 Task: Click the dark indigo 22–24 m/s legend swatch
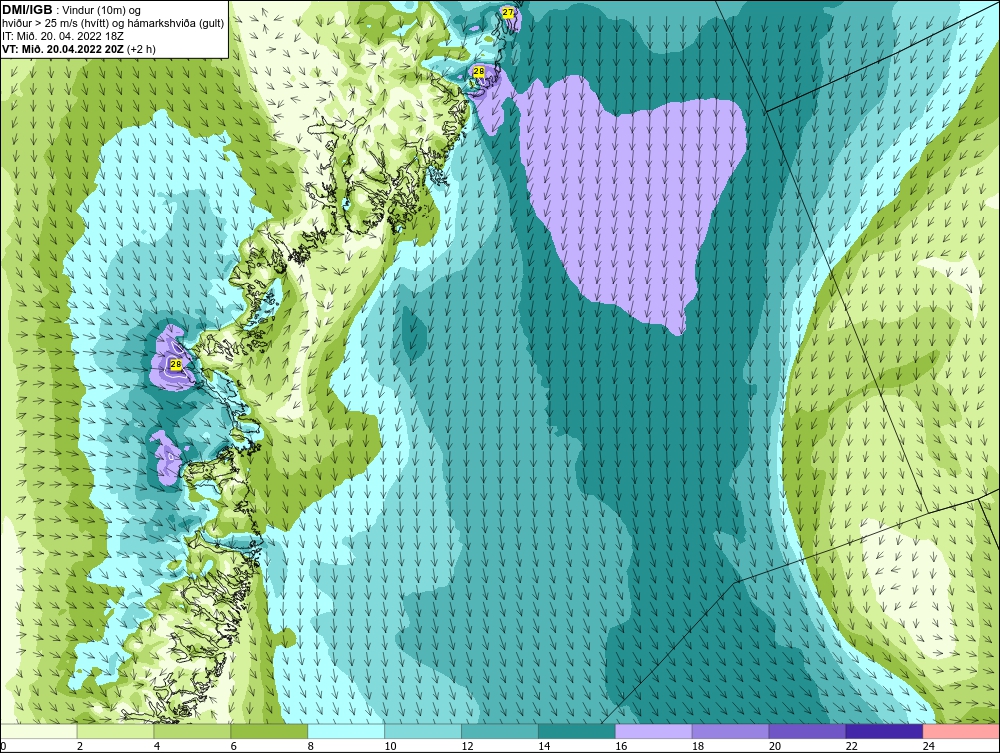point(884,731)
